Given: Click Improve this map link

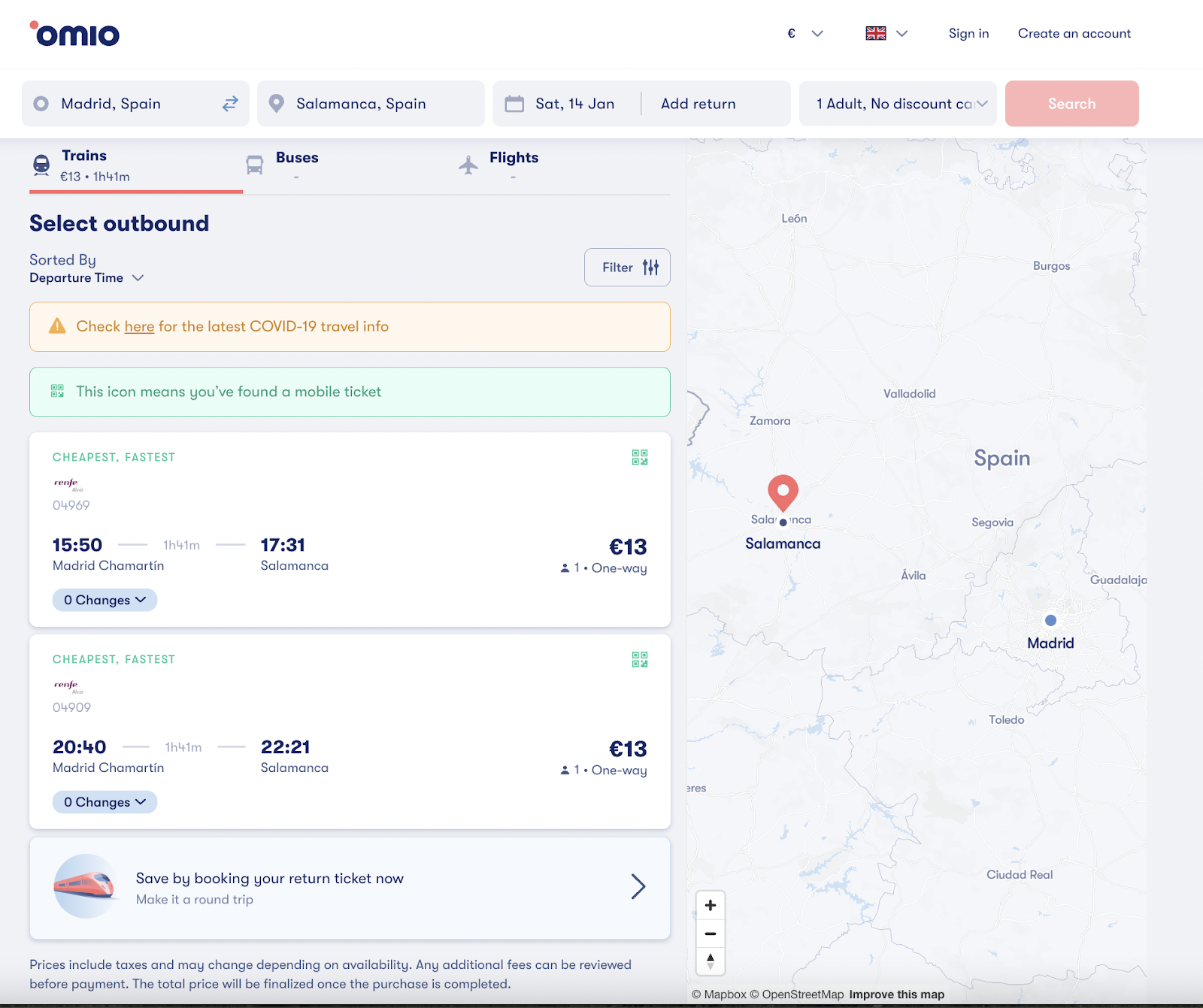Looking at the screenshot, I should (x=896, y=994).
